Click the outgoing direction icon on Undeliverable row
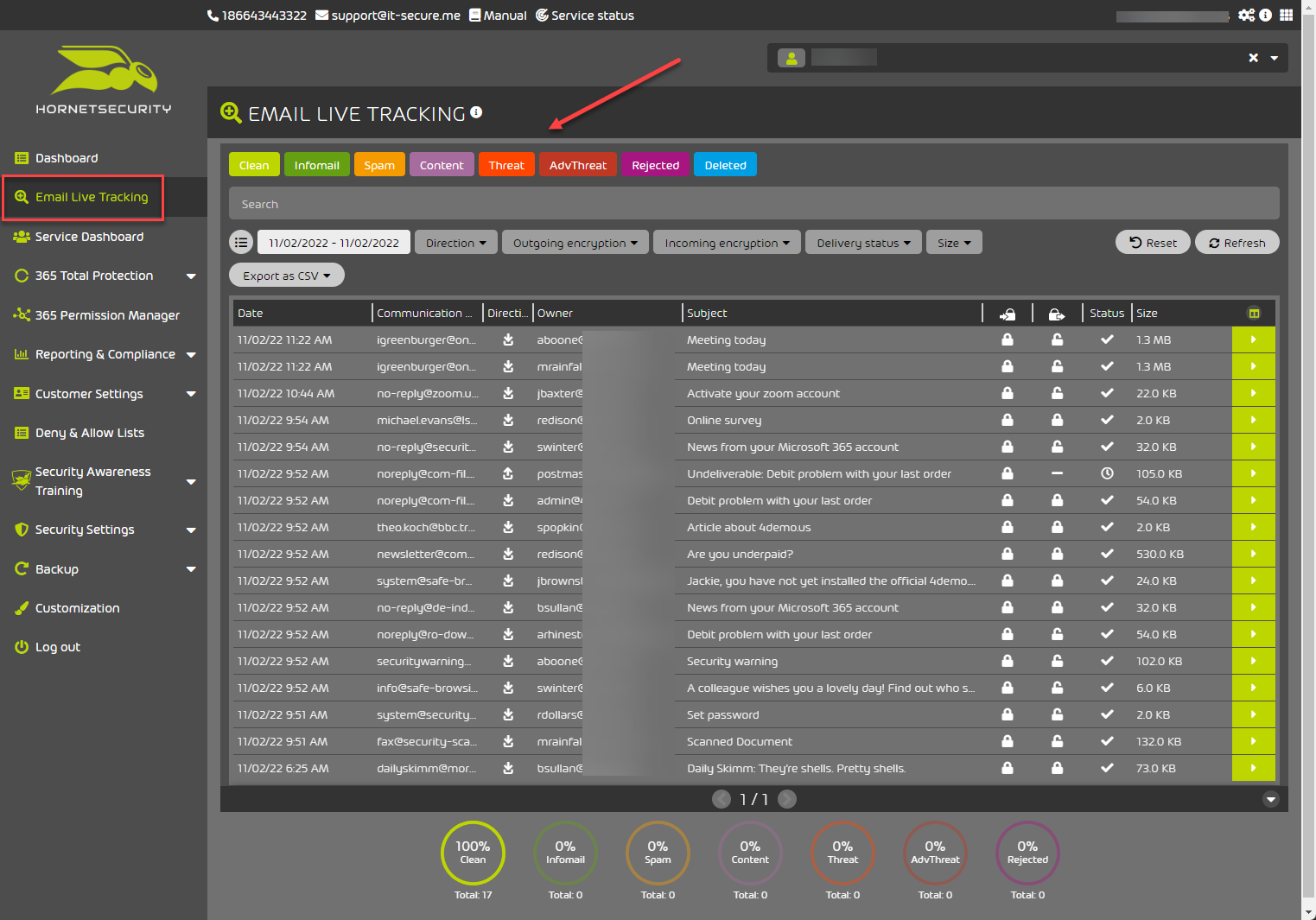Screen dimensions: 1316x920 pyautogui.click(x=508, y=473)
